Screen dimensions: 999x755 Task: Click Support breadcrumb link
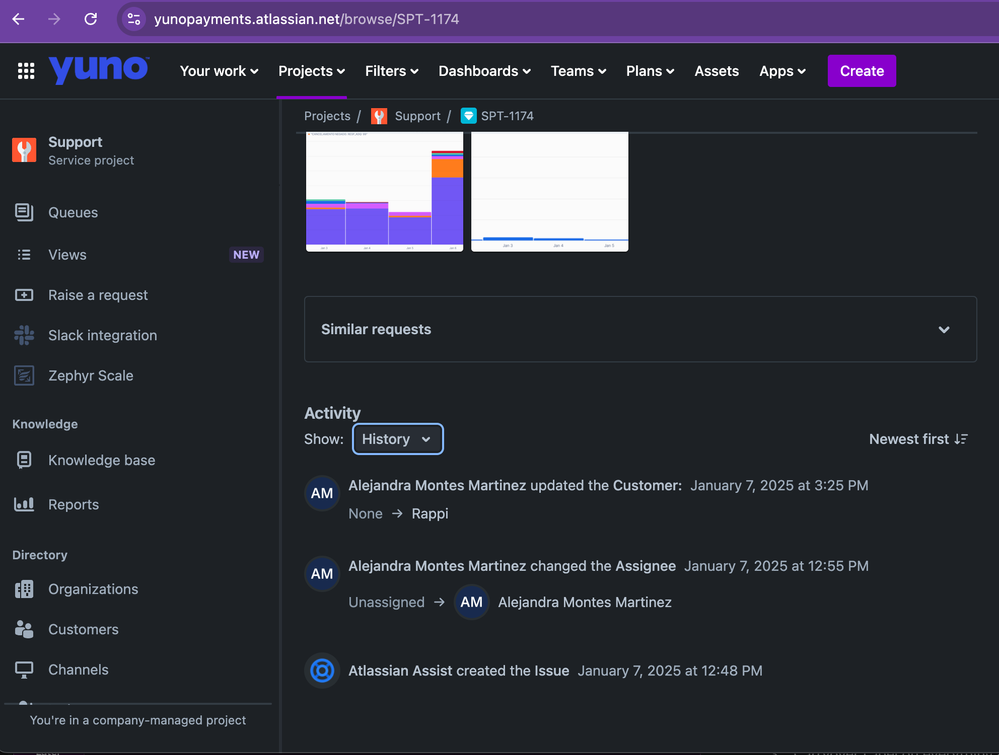417,116
